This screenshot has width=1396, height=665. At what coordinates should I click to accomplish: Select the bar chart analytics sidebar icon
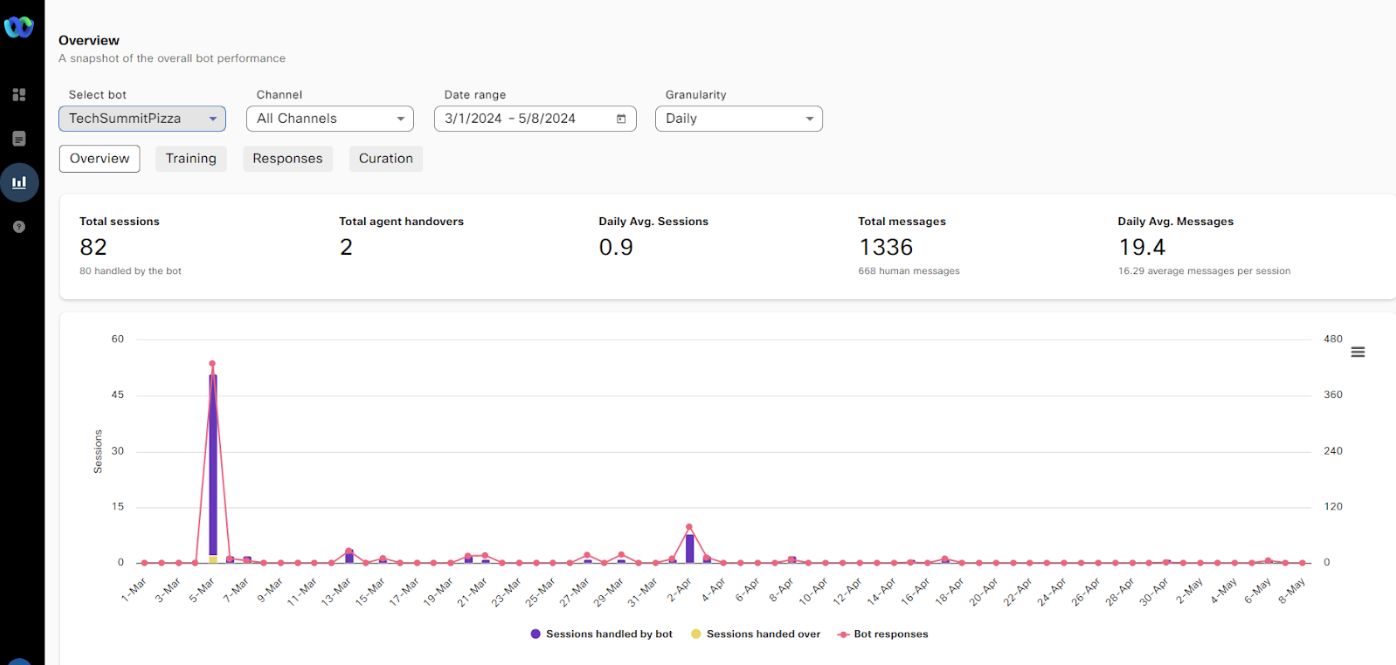tap(19, 183)
